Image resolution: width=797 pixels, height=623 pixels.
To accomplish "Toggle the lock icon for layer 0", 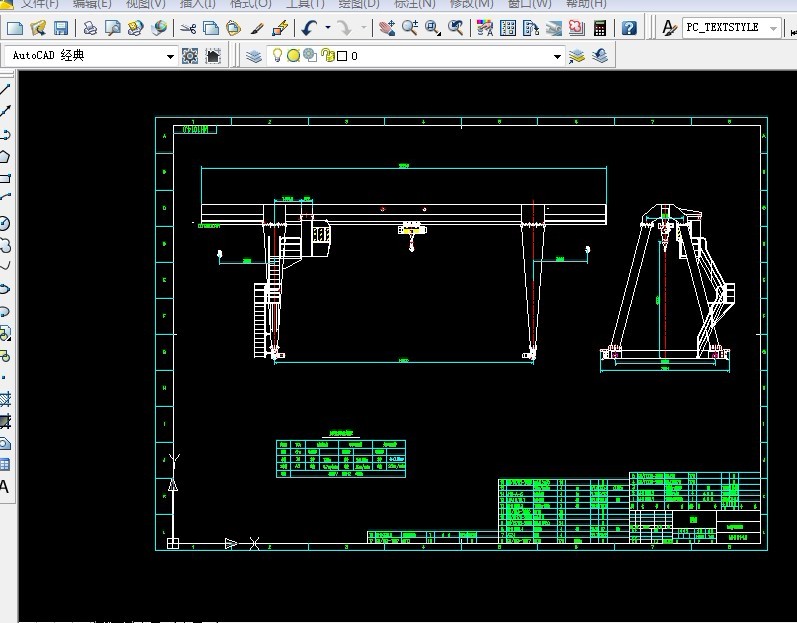I will 326,56.
